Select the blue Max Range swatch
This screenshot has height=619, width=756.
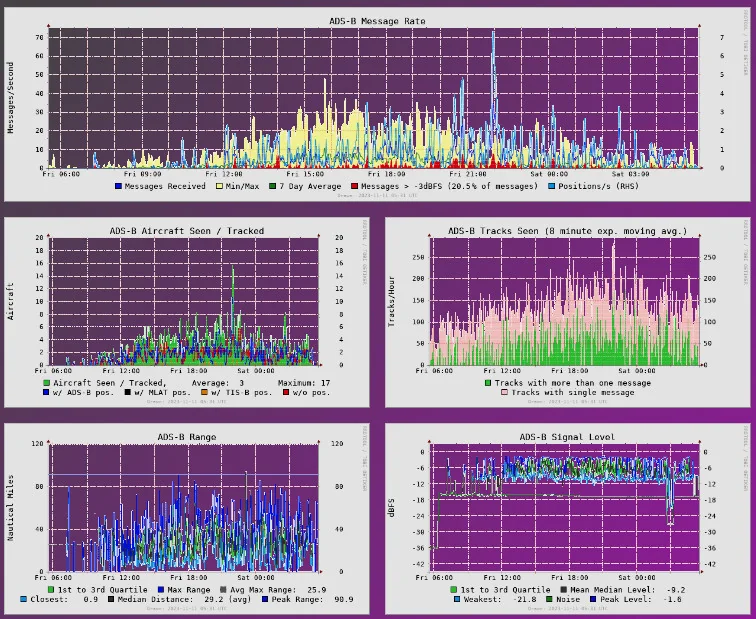pos(161,590)
